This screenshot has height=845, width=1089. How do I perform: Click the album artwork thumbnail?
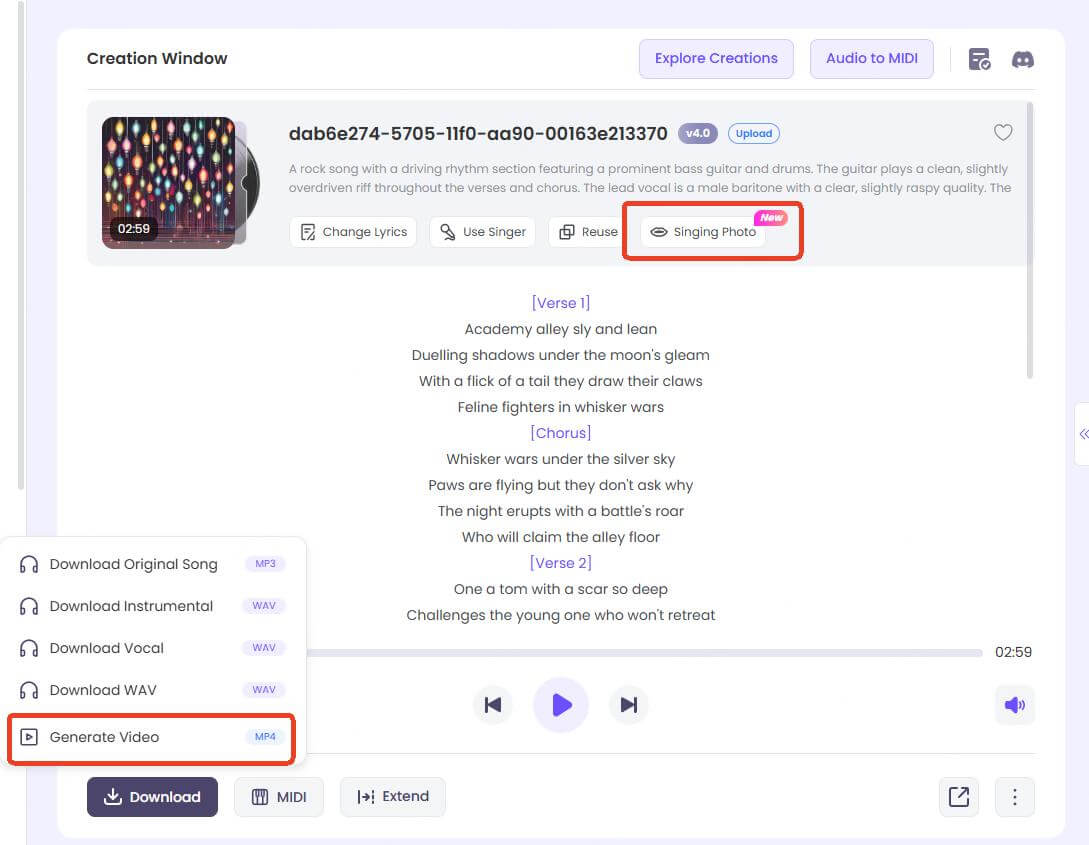coord(166,183)
